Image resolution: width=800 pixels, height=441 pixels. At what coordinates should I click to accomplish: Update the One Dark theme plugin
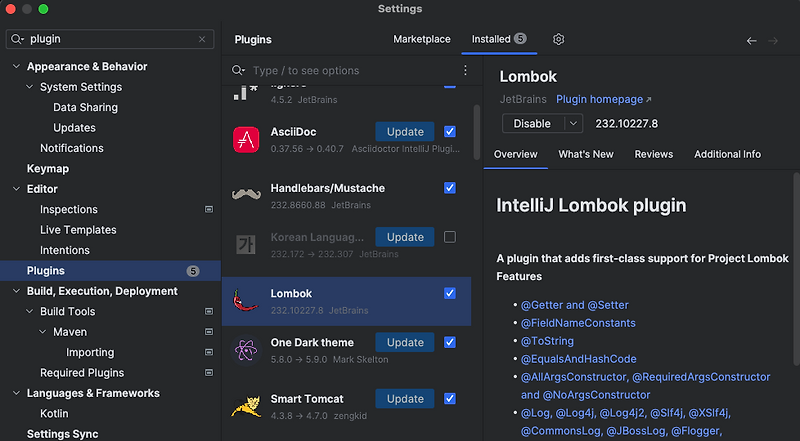[x=405, y=342]
